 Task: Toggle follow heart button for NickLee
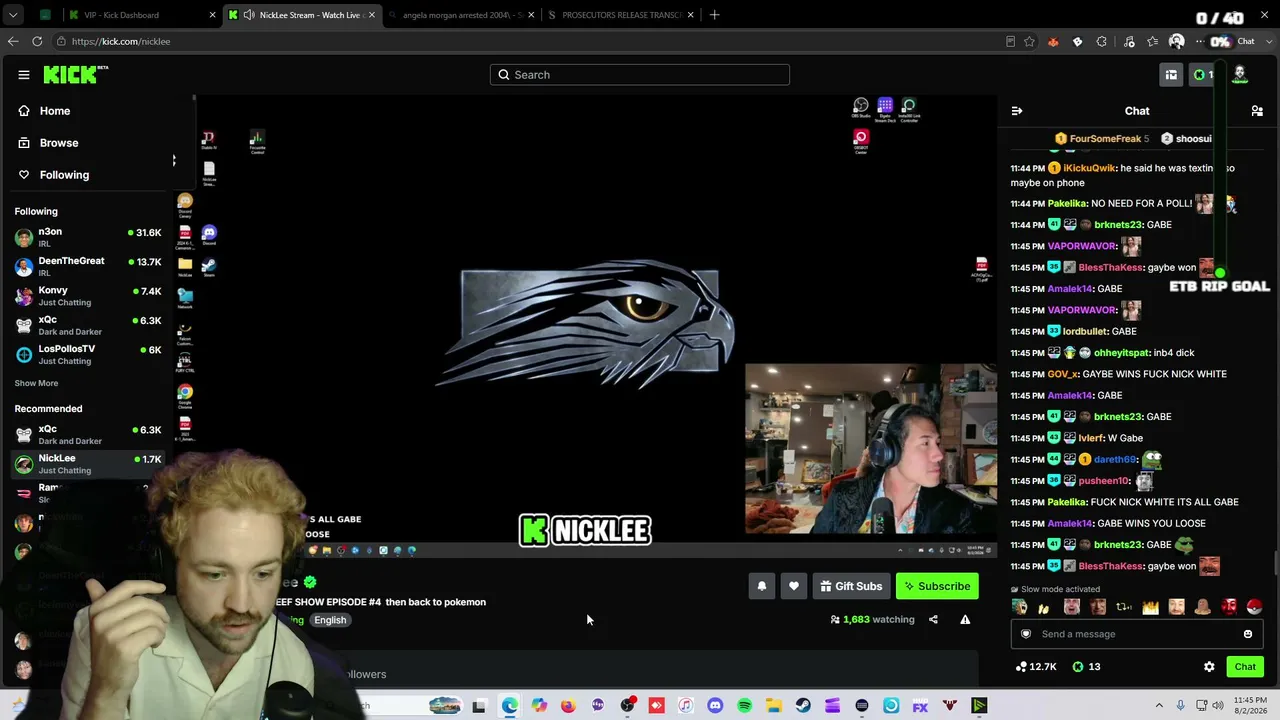click(x=794, y=587)
